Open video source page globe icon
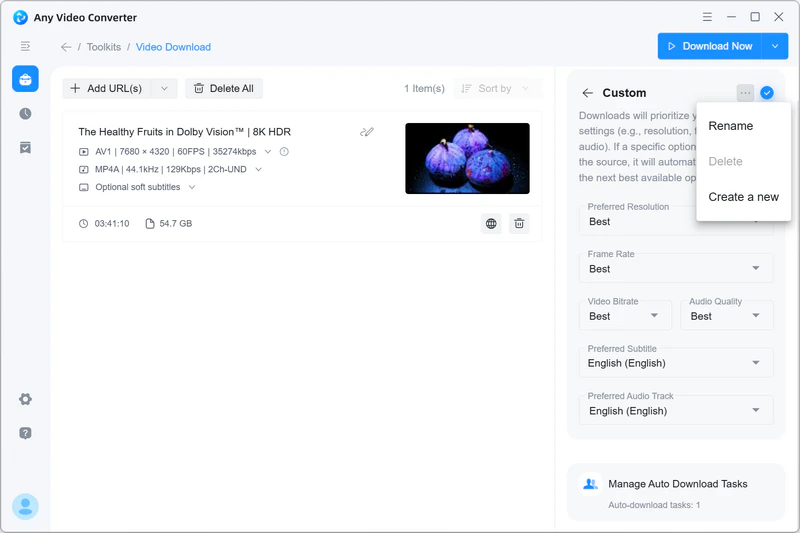 [491, 223]
